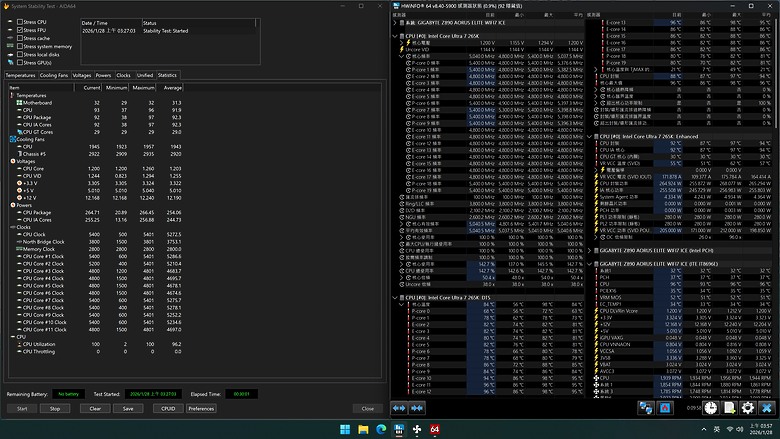Select the CPU Throttling row
The image size is (780, 439).
click(96, 351)
